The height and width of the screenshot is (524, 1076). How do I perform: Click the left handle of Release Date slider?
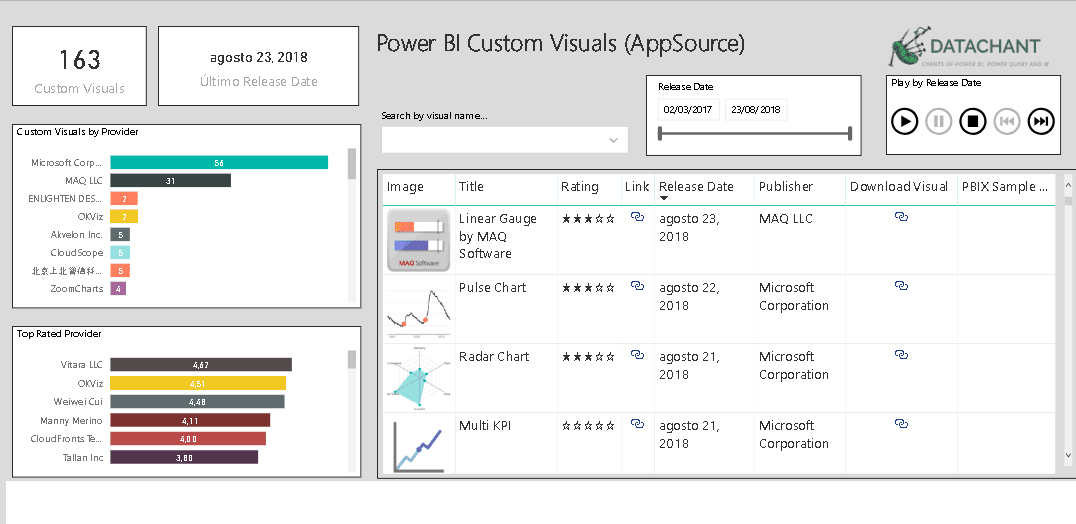click(660, 133)
